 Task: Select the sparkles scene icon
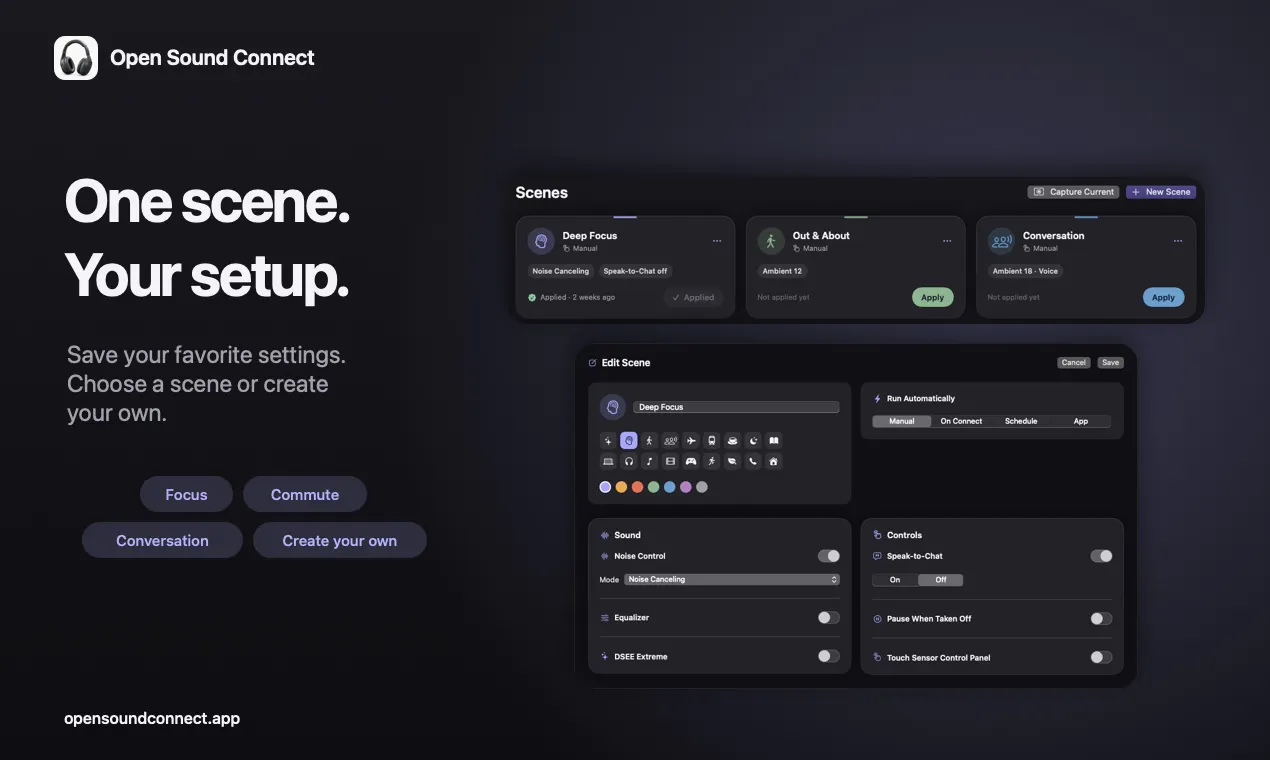pyautogui.click(x=608, y=440)
